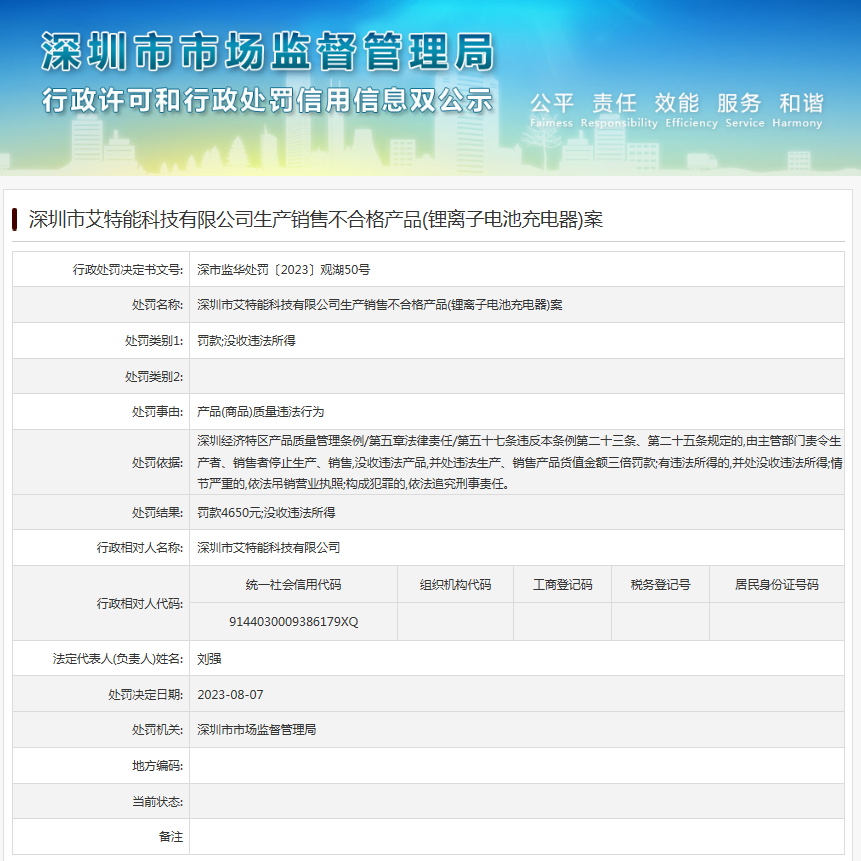Screen dimensions: 861x861
Task: Select the value 罚款;没收违法所得 in 处罚类别1
Action: coord(246,341)
